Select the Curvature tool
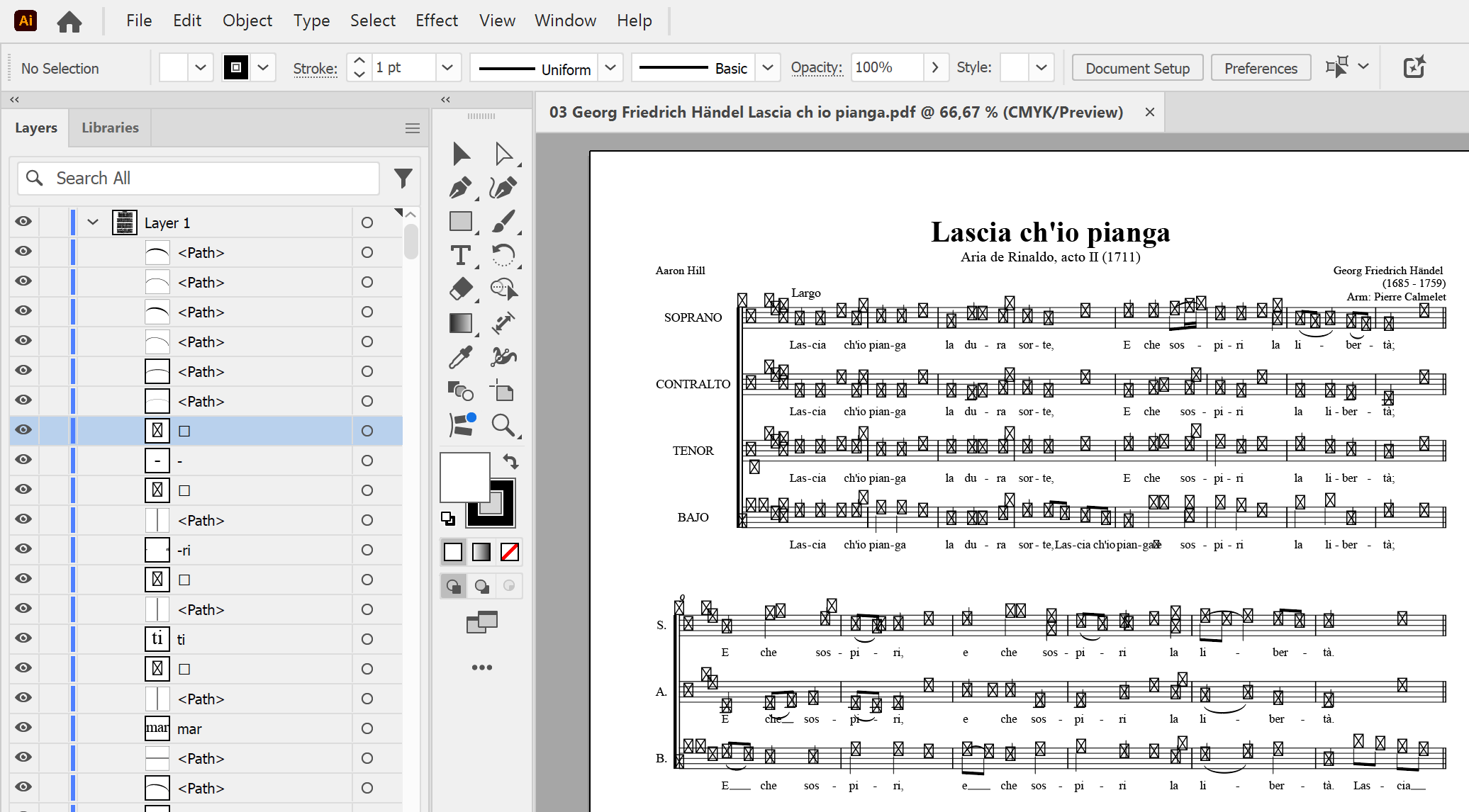The height and width of the screenshot is (812, 1469). click(x=503, y=188)
